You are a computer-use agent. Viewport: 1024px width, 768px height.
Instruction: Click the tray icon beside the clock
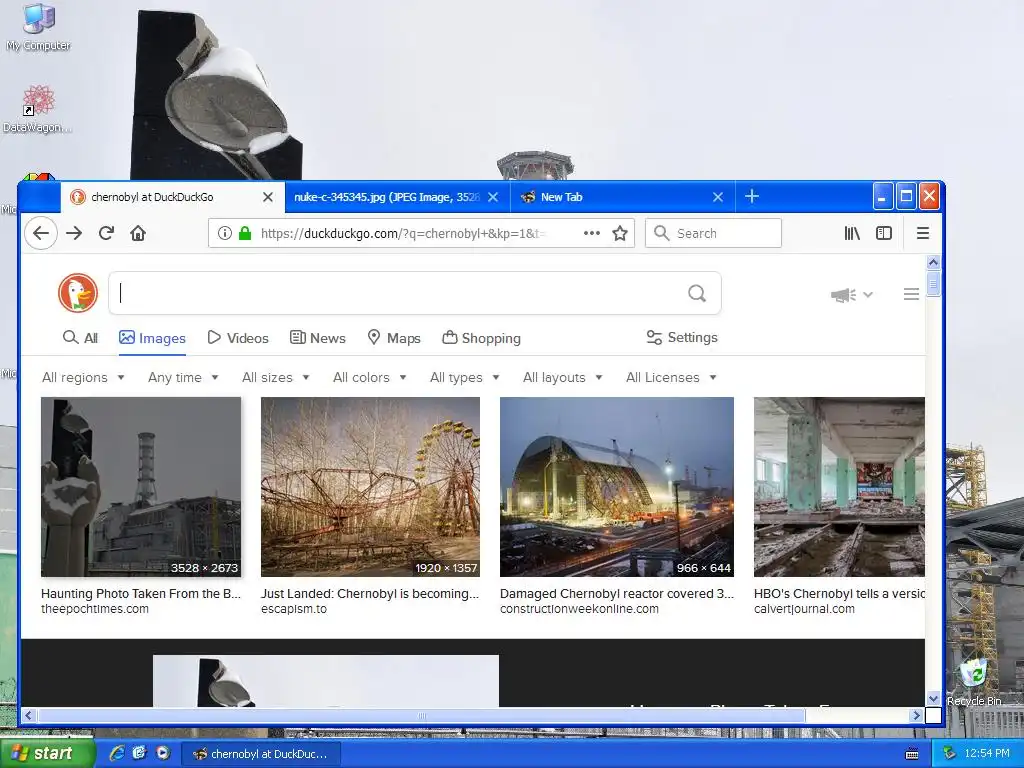[950, 754]
